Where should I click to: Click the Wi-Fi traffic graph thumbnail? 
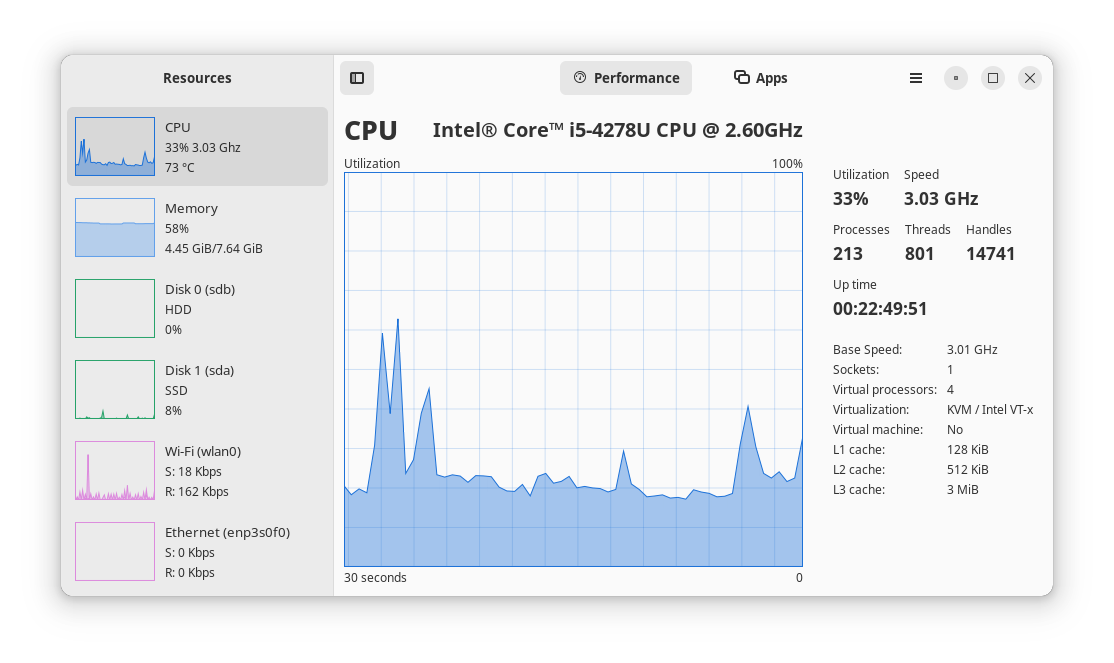pos(115,470)
